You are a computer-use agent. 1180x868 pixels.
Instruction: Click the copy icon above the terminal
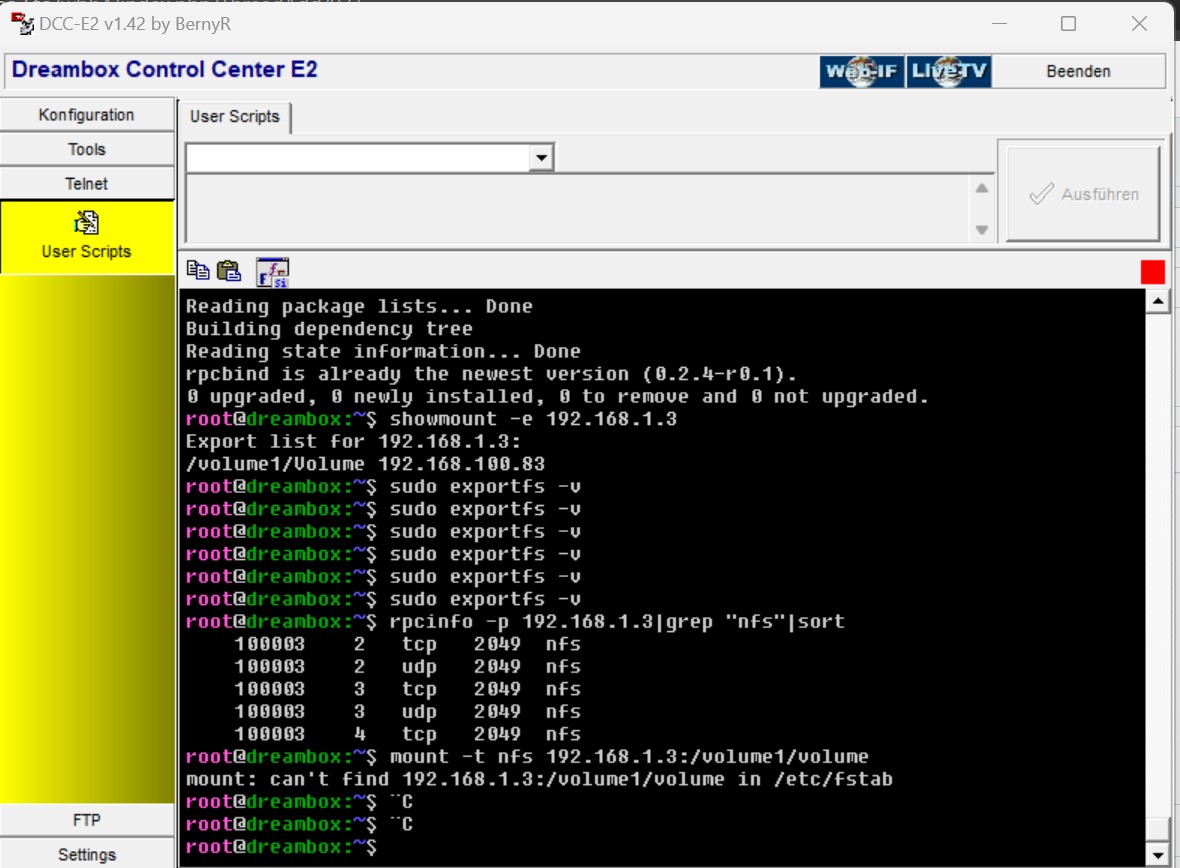pyautogui.click(x=198, y=270)
